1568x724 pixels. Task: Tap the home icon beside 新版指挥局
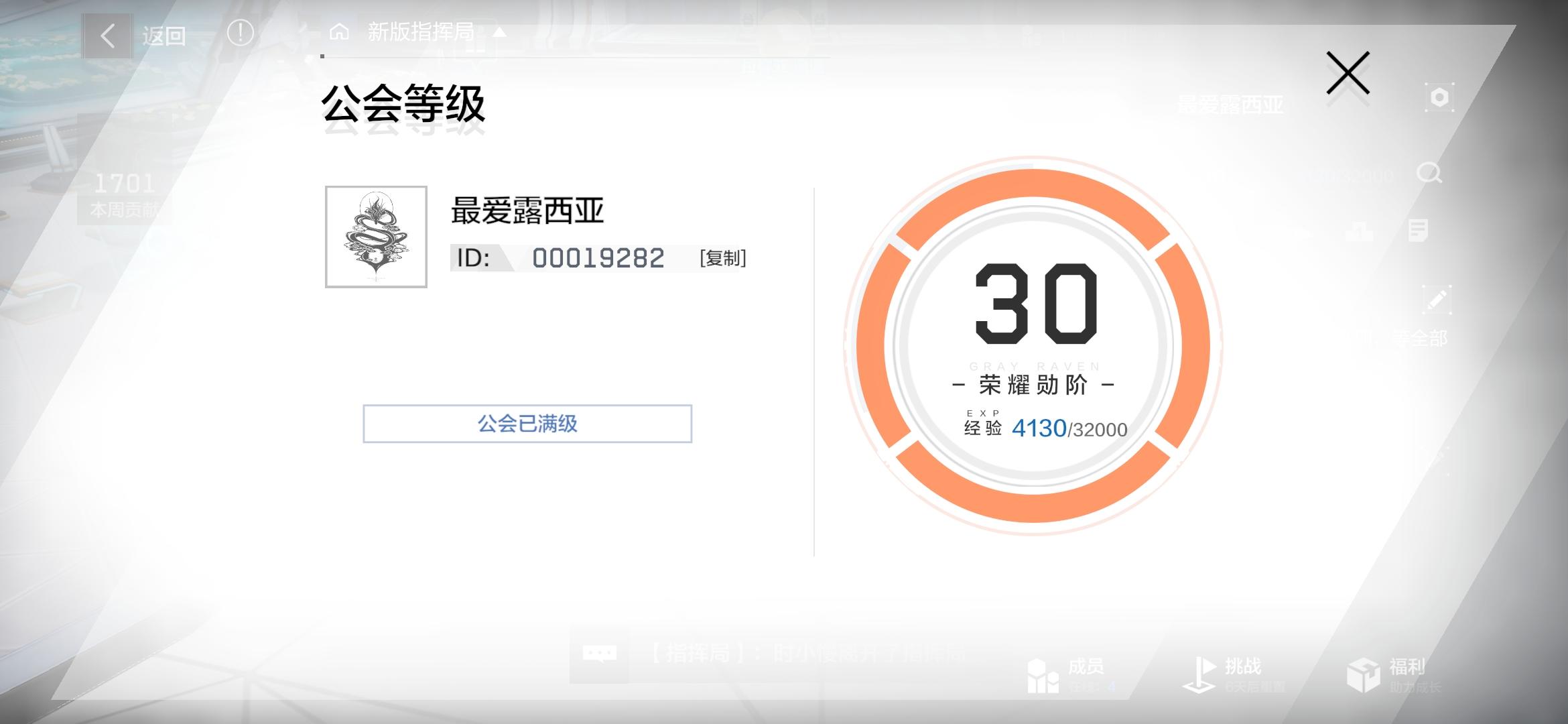[339, 32]
